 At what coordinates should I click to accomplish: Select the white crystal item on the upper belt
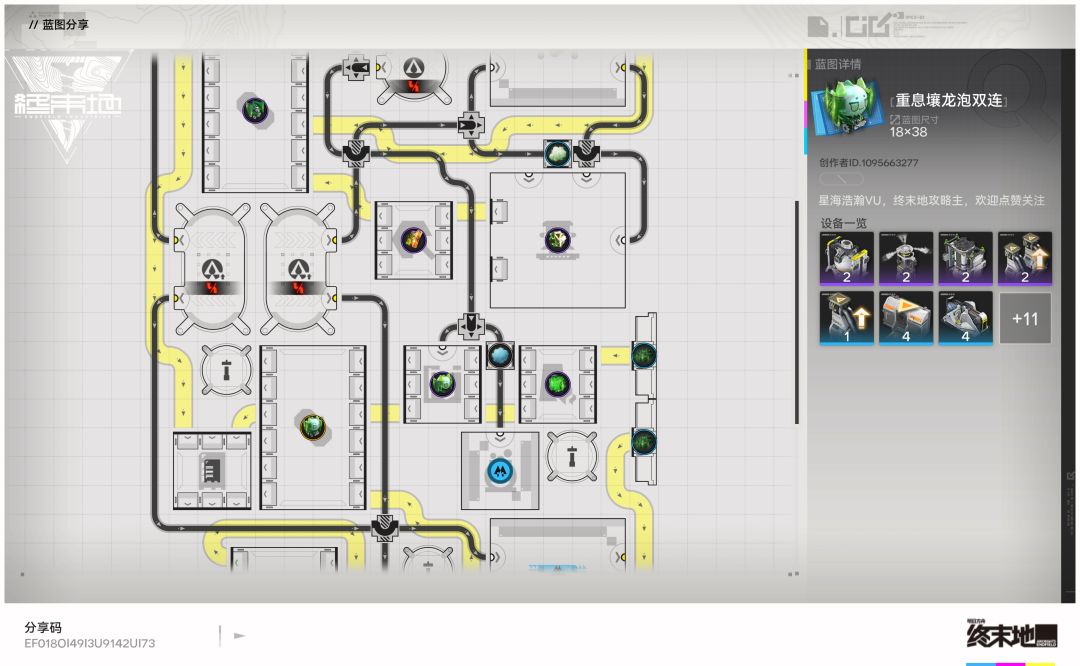557,153
